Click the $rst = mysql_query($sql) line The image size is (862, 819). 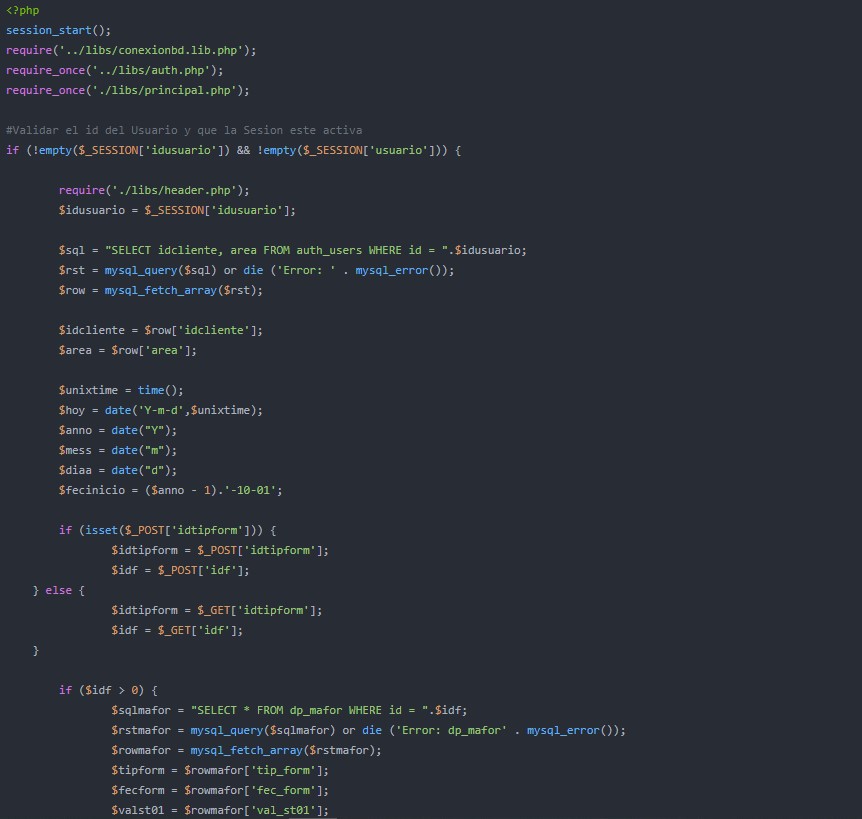tap(256, 270)
